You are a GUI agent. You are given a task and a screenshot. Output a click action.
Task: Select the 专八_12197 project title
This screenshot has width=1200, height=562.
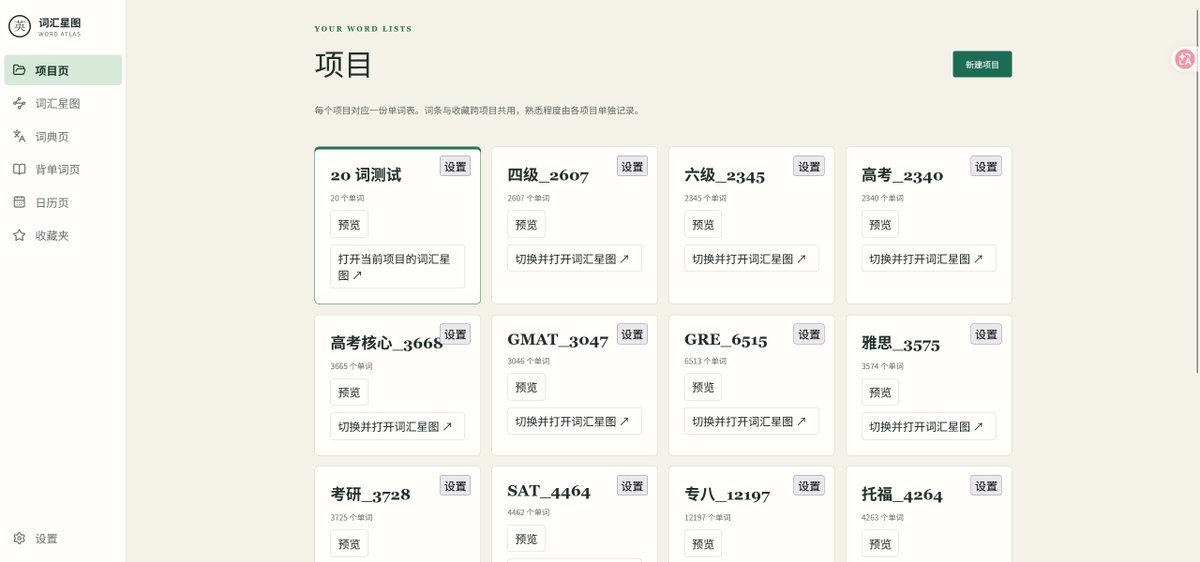(x=727, y=495)
